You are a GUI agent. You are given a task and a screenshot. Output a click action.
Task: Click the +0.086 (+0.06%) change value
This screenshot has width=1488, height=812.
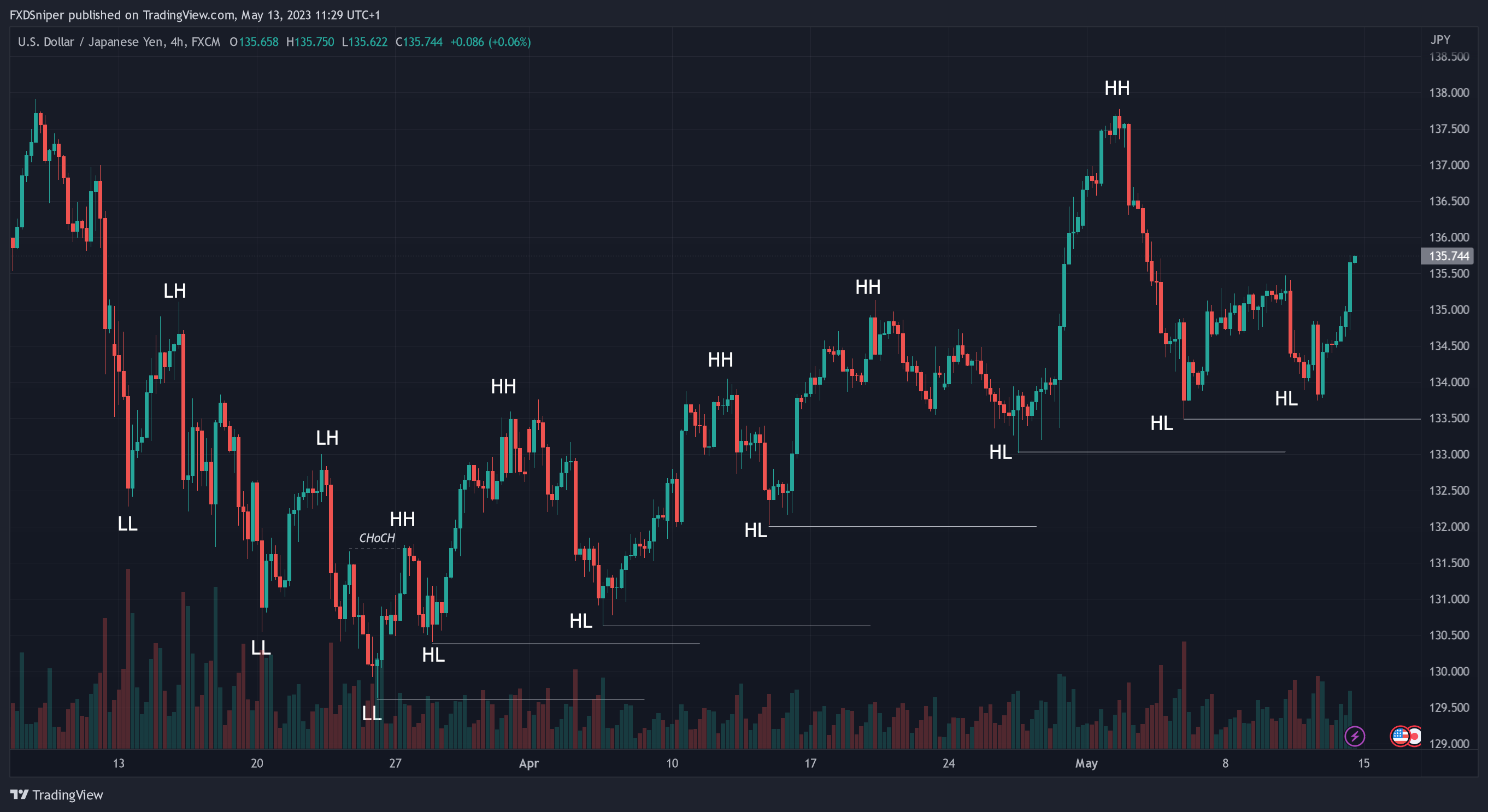tap(490, 42)
